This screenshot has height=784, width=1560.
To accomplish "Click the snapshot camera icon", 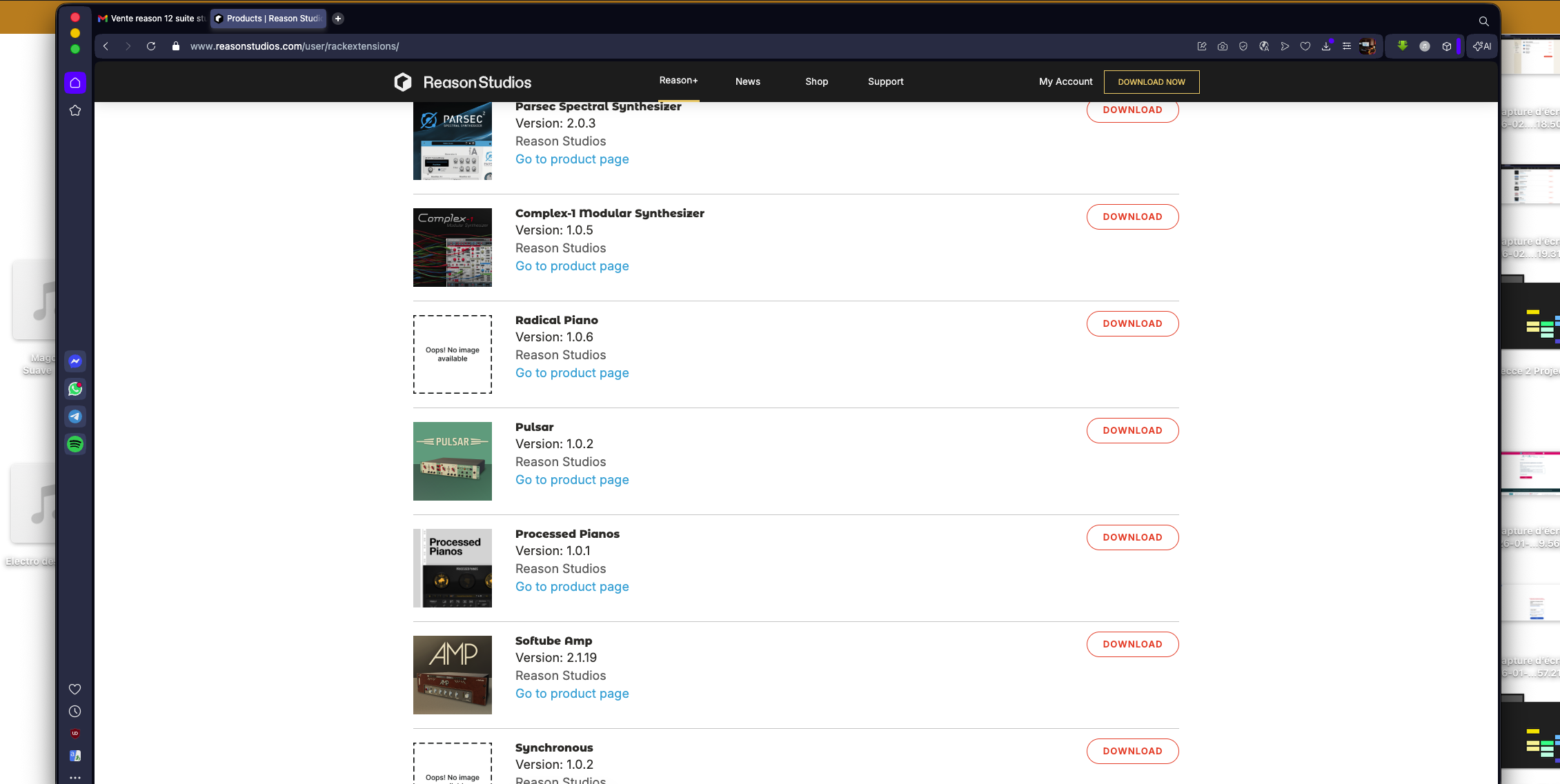I will (x=1223, y=46).
